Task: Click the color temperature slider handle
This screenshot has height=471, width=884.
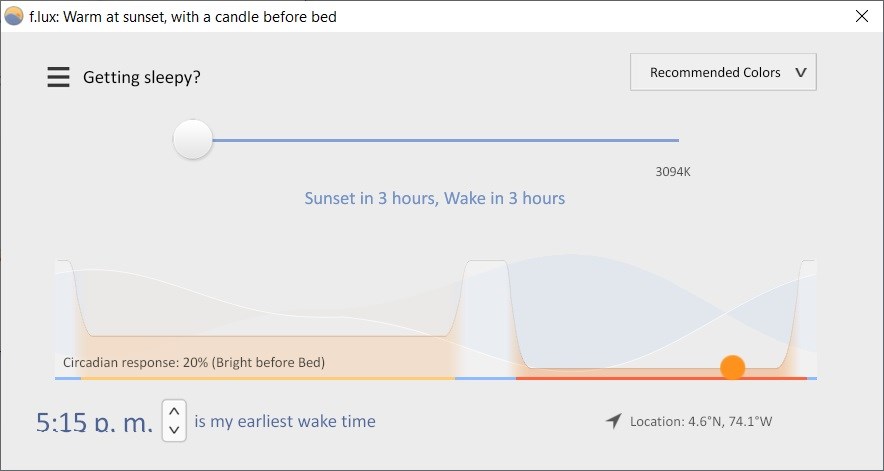Action: point(193,139)
